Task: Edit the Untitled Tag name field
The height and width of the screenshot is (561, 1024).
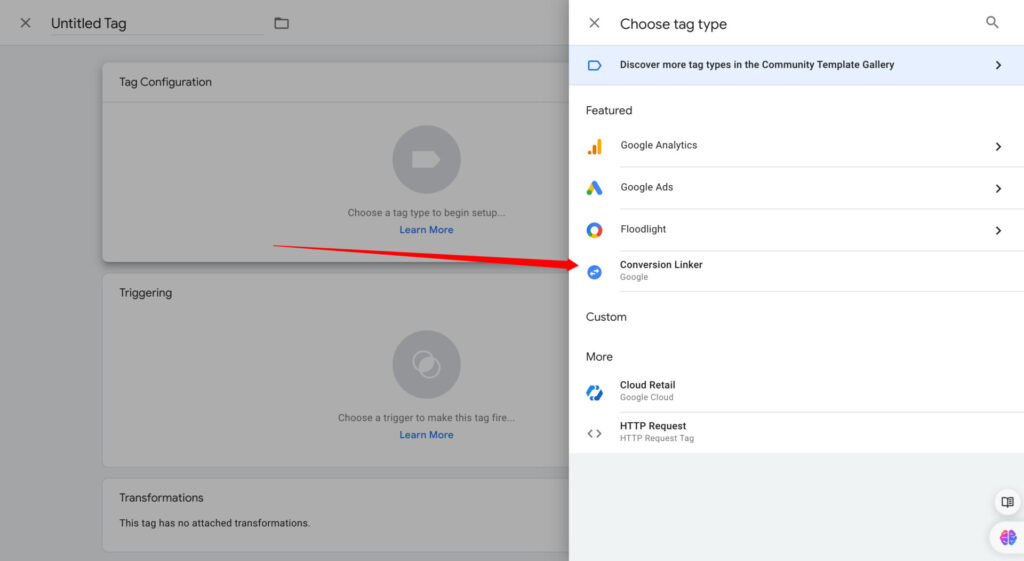Action: coord(157,23)
